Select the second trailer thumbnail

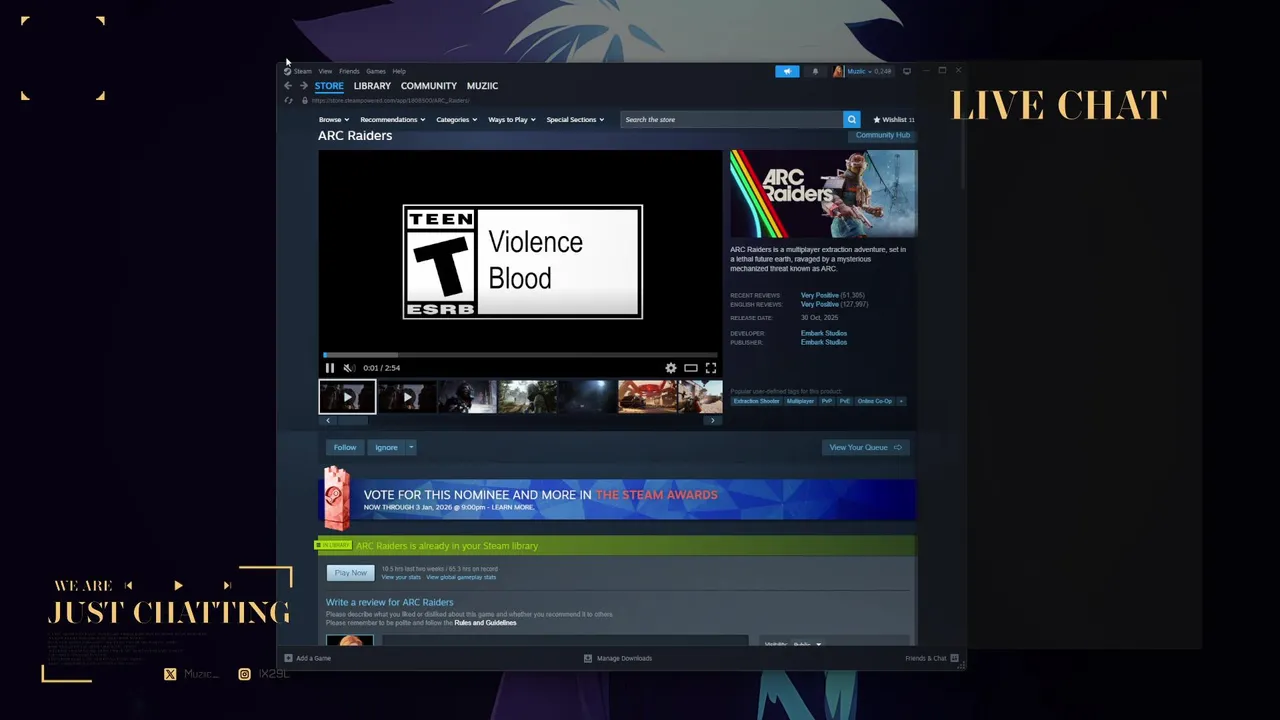tap(407, 397)
